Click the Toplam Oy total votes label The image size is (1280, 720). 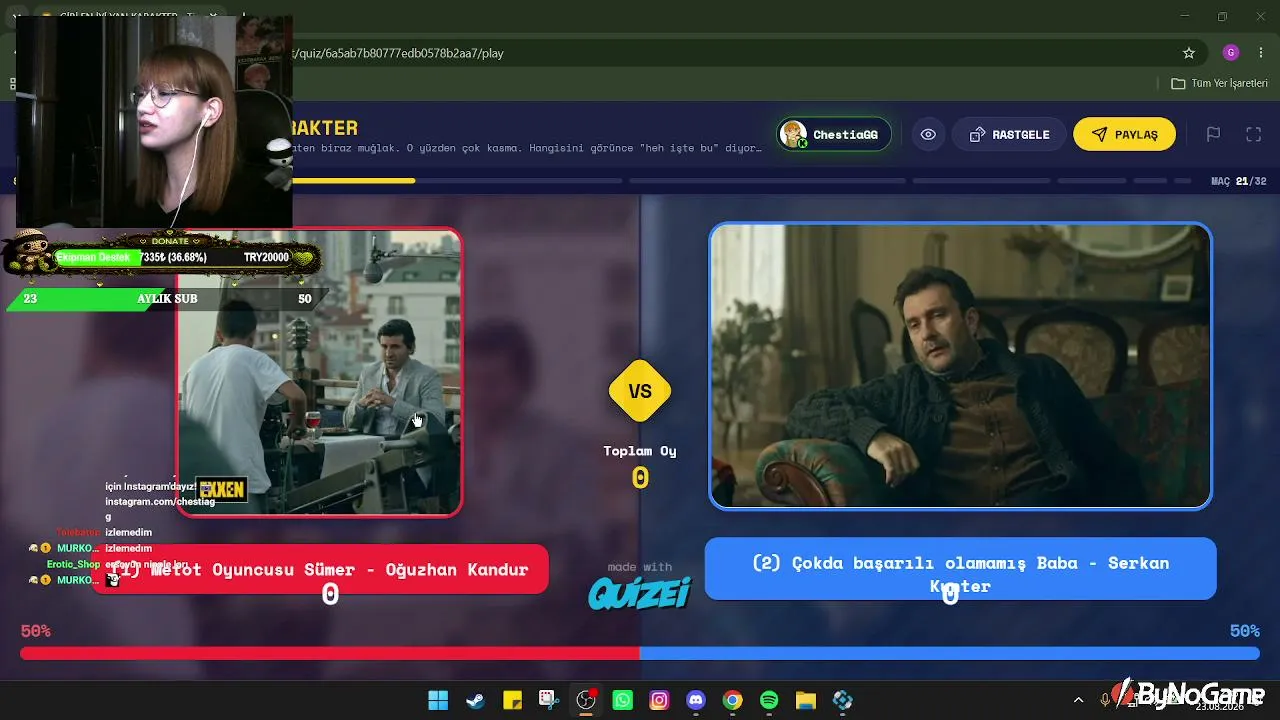[x=640, y=451]
